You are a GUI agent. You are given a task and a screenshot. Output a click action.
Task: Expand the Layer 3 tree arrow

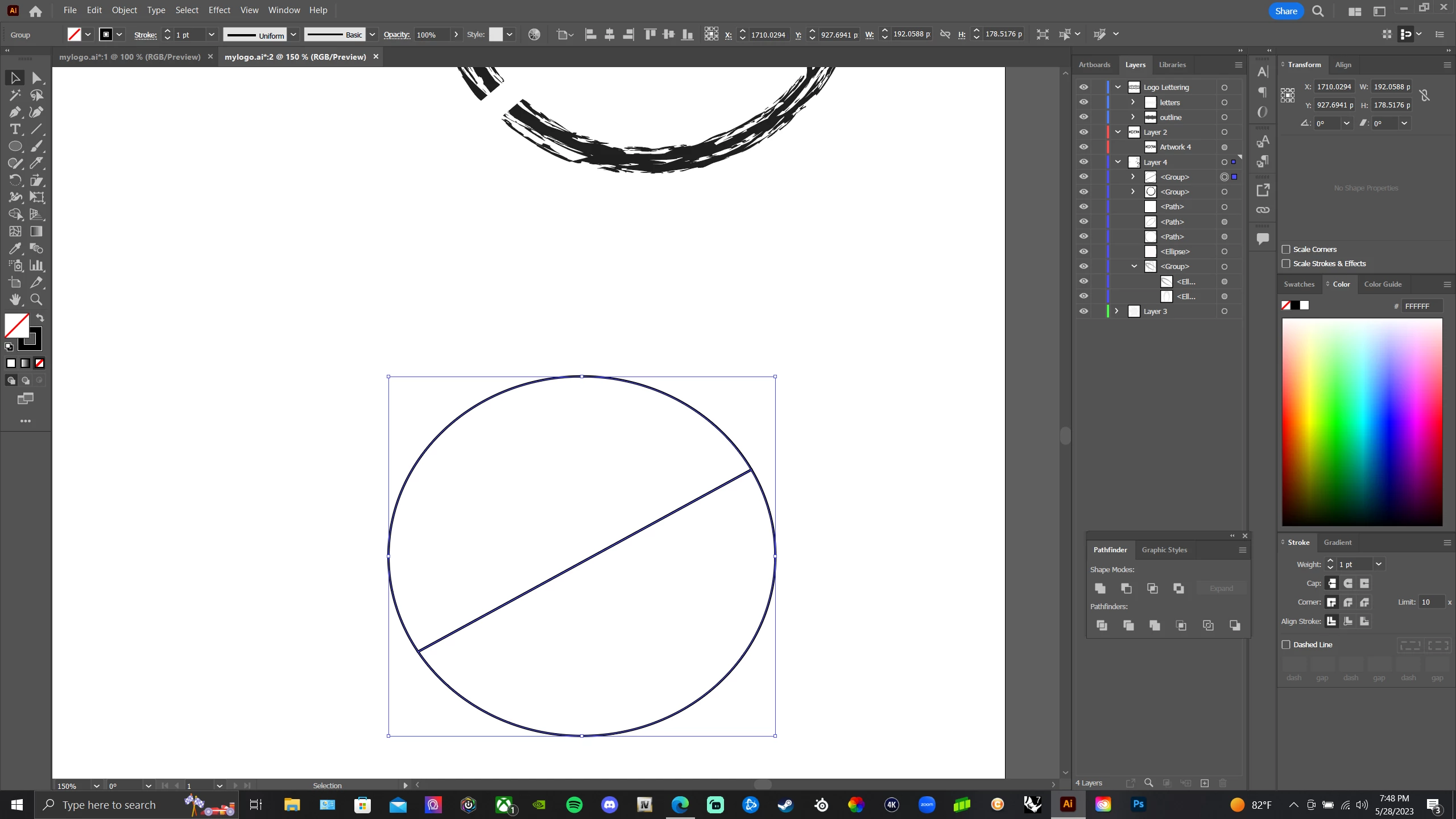tap(1116, 312)
